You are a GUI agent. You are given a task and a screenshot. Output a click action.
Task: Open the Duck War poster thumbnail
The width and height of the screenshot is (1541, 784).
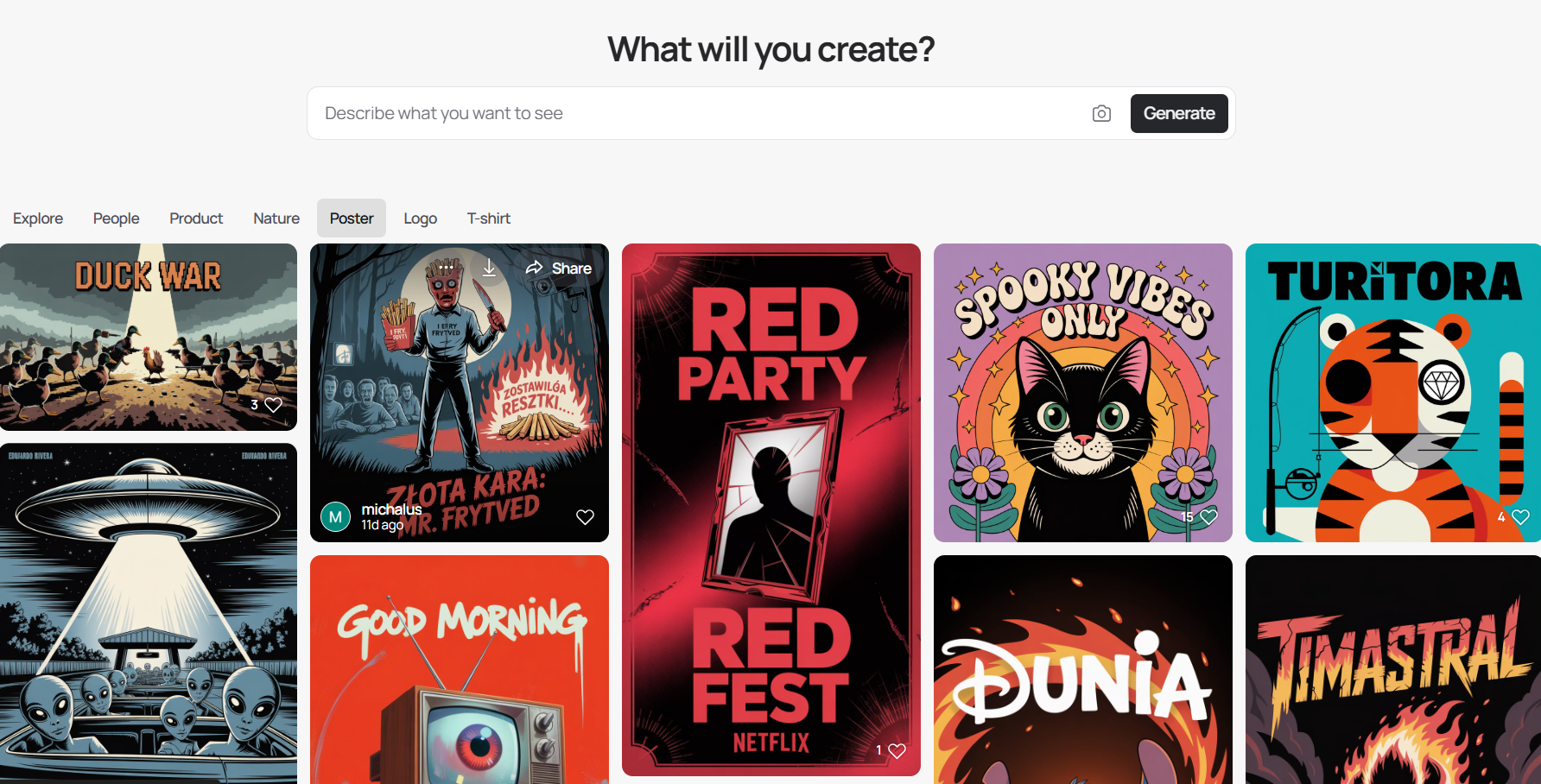click(x=149, y=337)
